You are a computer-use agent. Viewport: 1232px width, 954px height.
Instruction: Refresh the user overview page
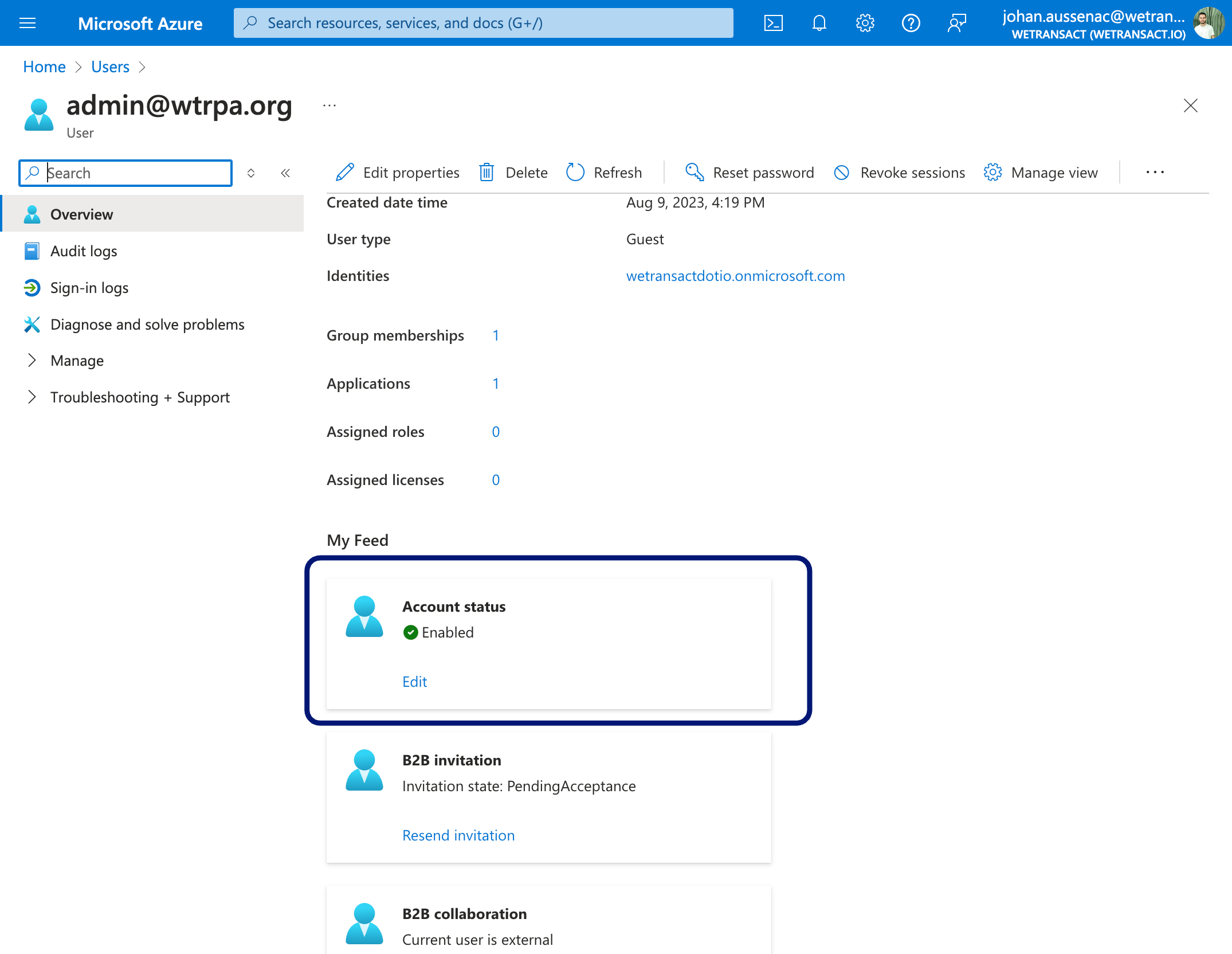tap(604, 173)
